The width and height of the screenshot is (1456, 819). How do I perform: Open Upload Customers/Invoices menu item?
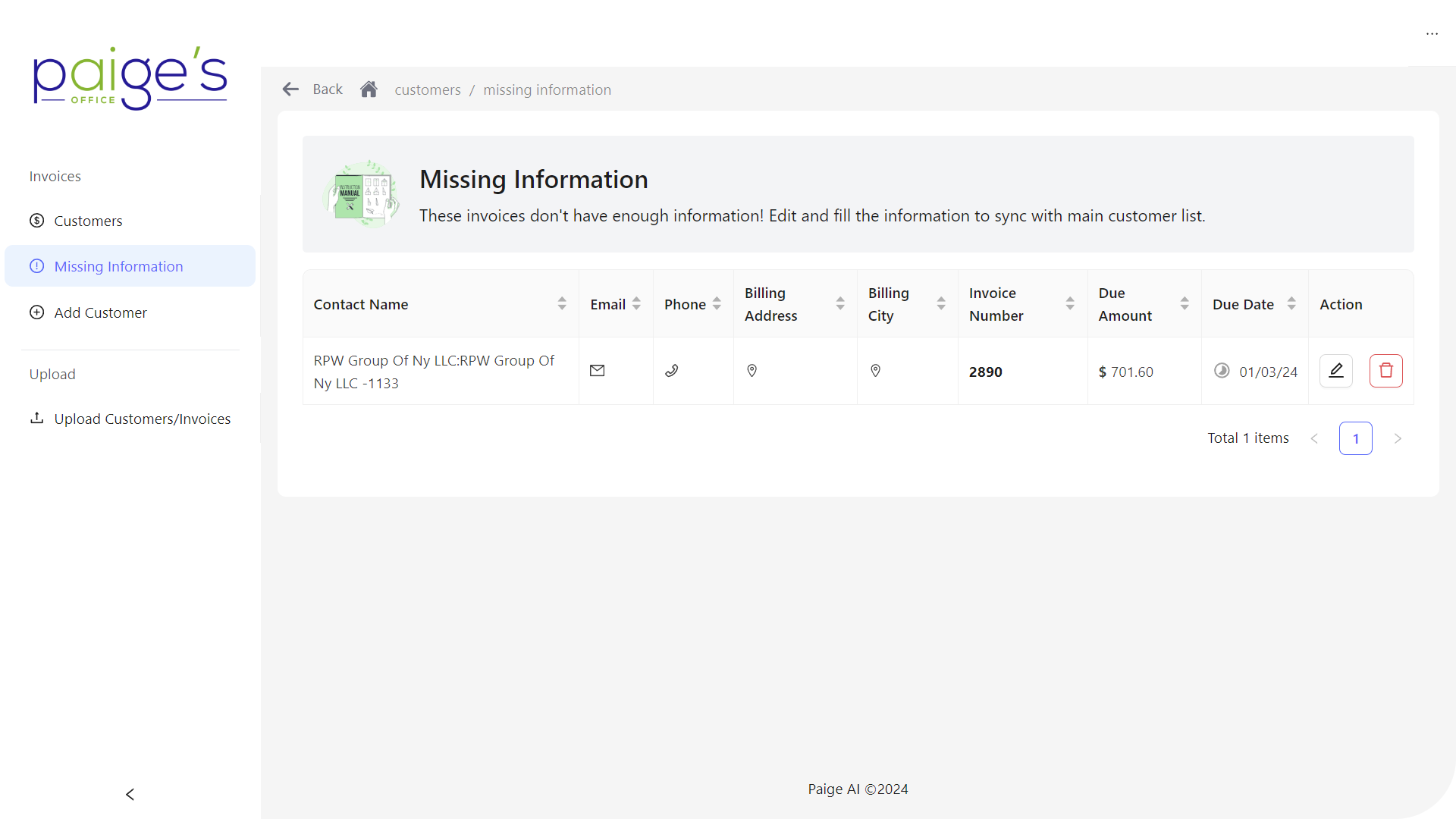pyautogui.click(x=142, y=419)
